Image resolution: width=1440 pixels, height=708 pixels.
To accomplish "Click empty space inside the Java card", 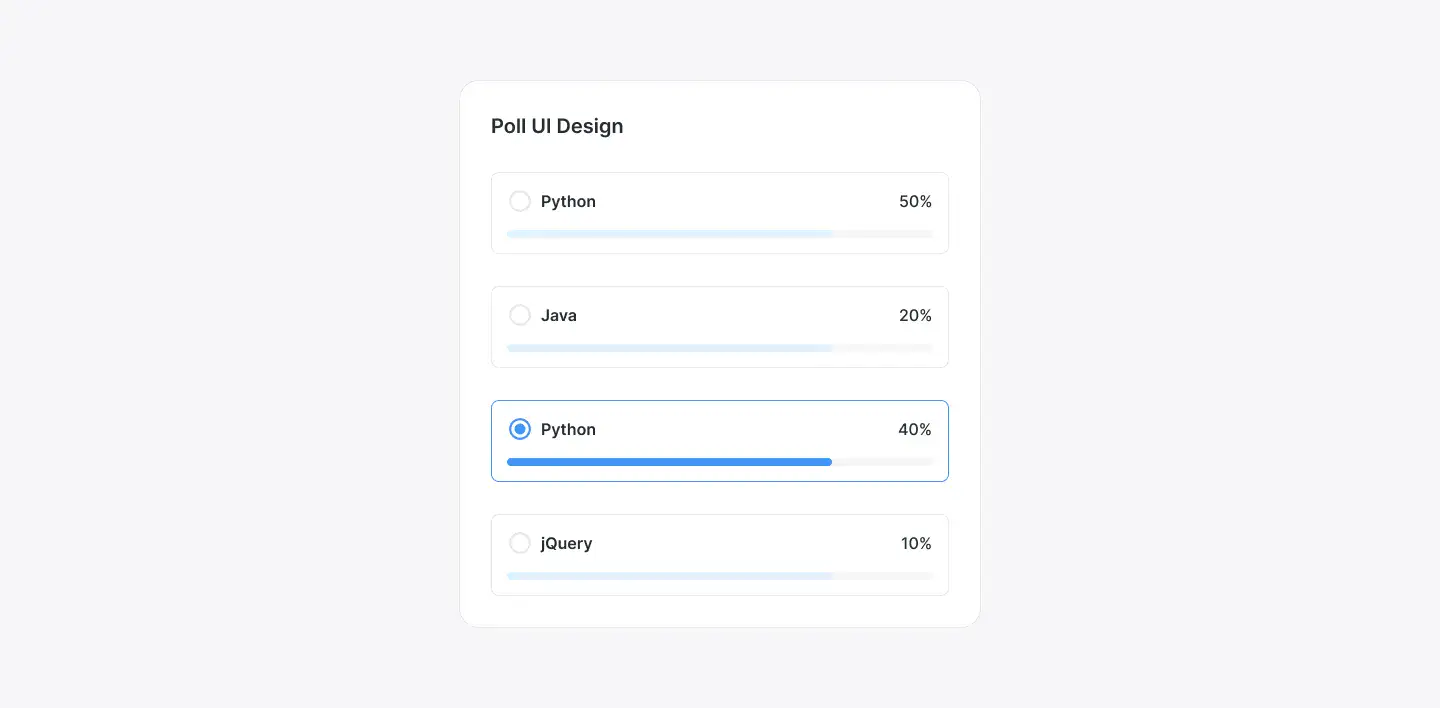I will click(x=740, y=316).
